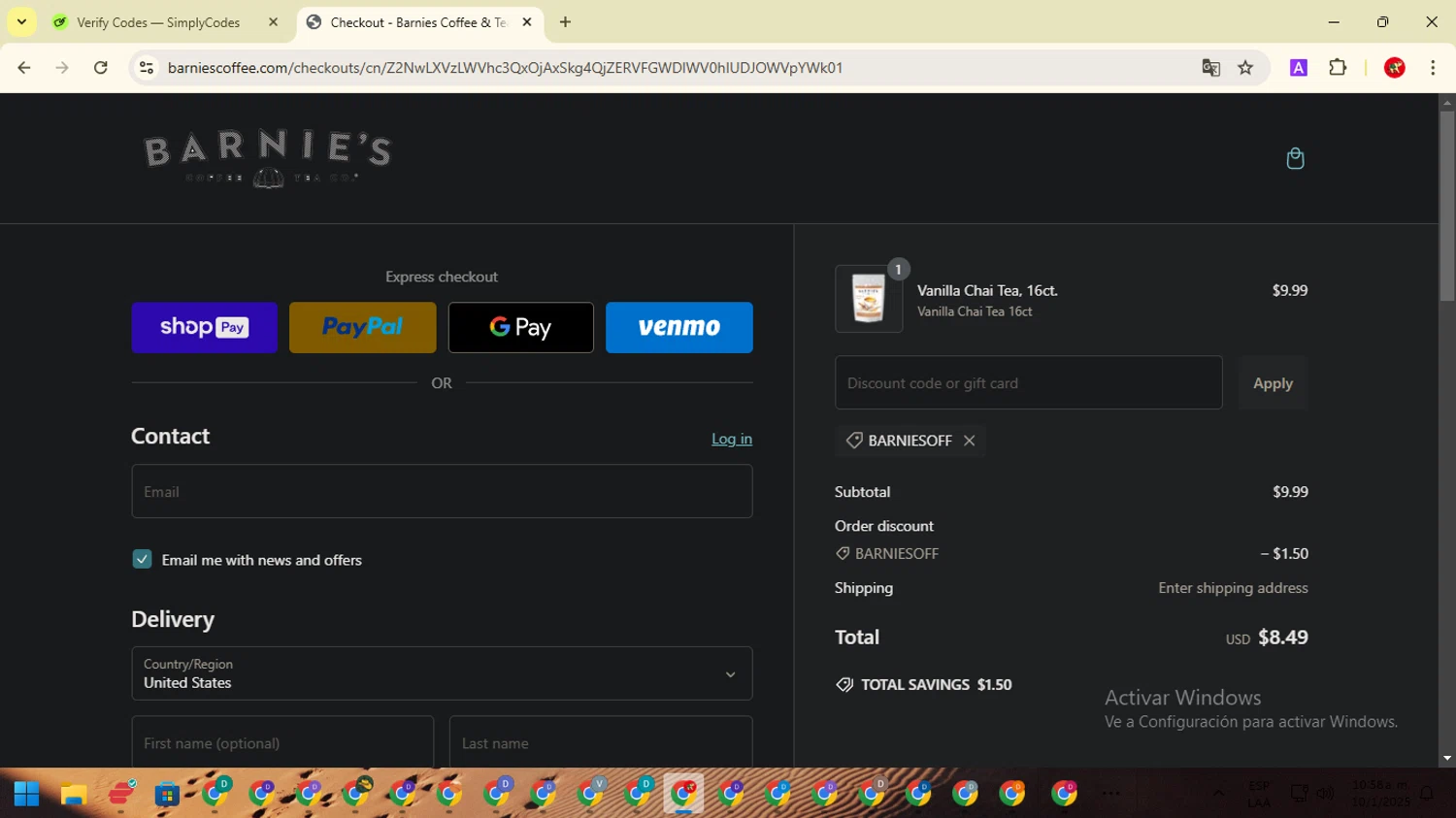Bookmark this page with star icon
1456x818 pixels.
coord(1245,68)
